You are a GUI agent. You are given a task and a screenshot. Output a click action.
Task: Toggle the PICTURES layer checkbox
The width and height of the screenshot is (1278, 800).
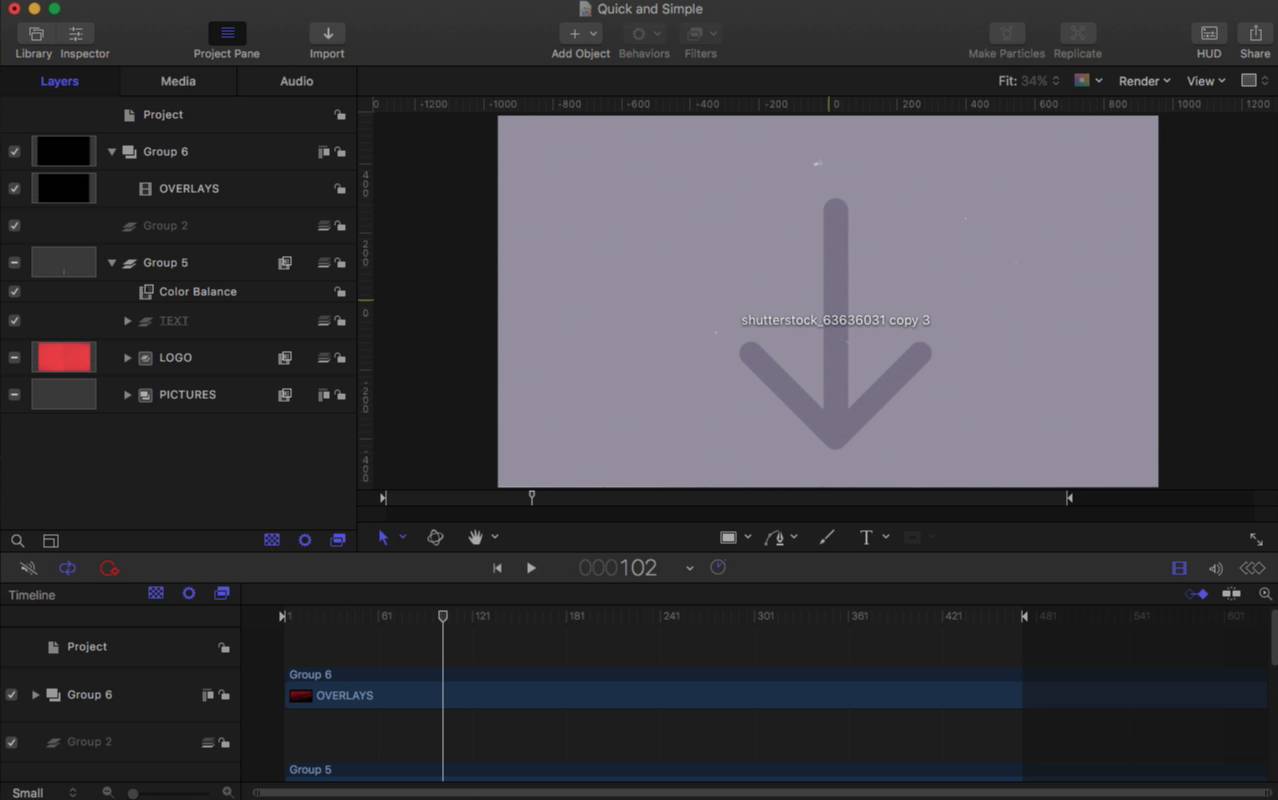[x=14, y=395]
